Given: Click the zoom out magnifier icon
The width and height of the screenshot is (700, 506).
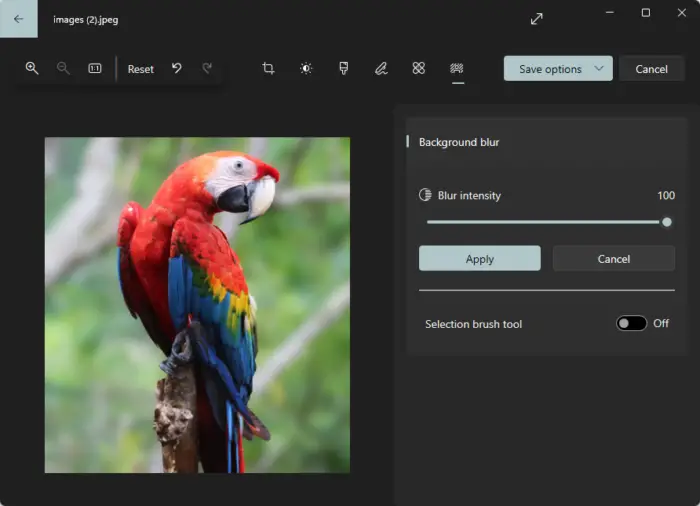Looking at the screenshot, I should pyautogui.click(x=63, y=68).
